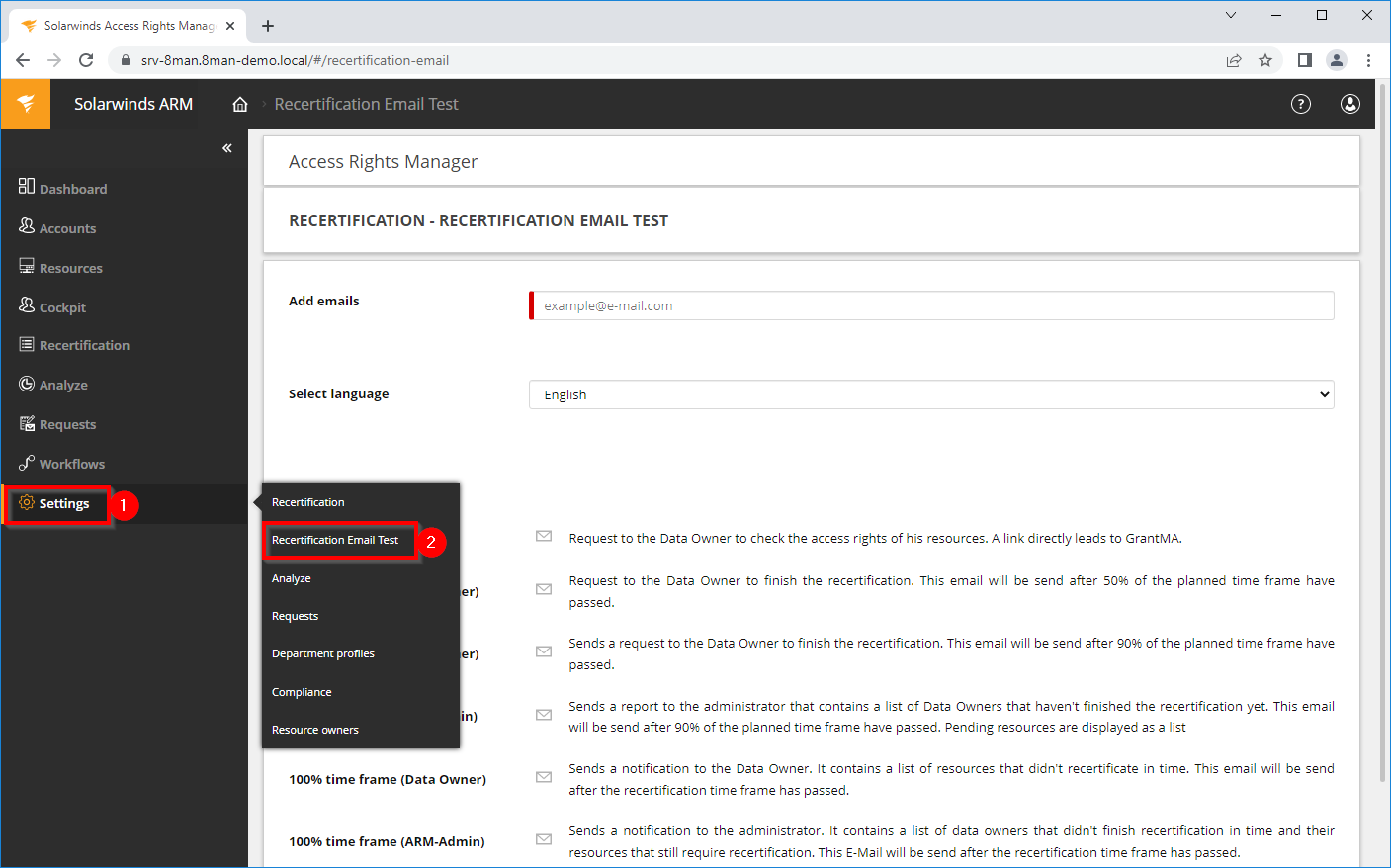Bookmark this page with the star icon
This screenshot has height=868, width=1391.
(1265, 60)
